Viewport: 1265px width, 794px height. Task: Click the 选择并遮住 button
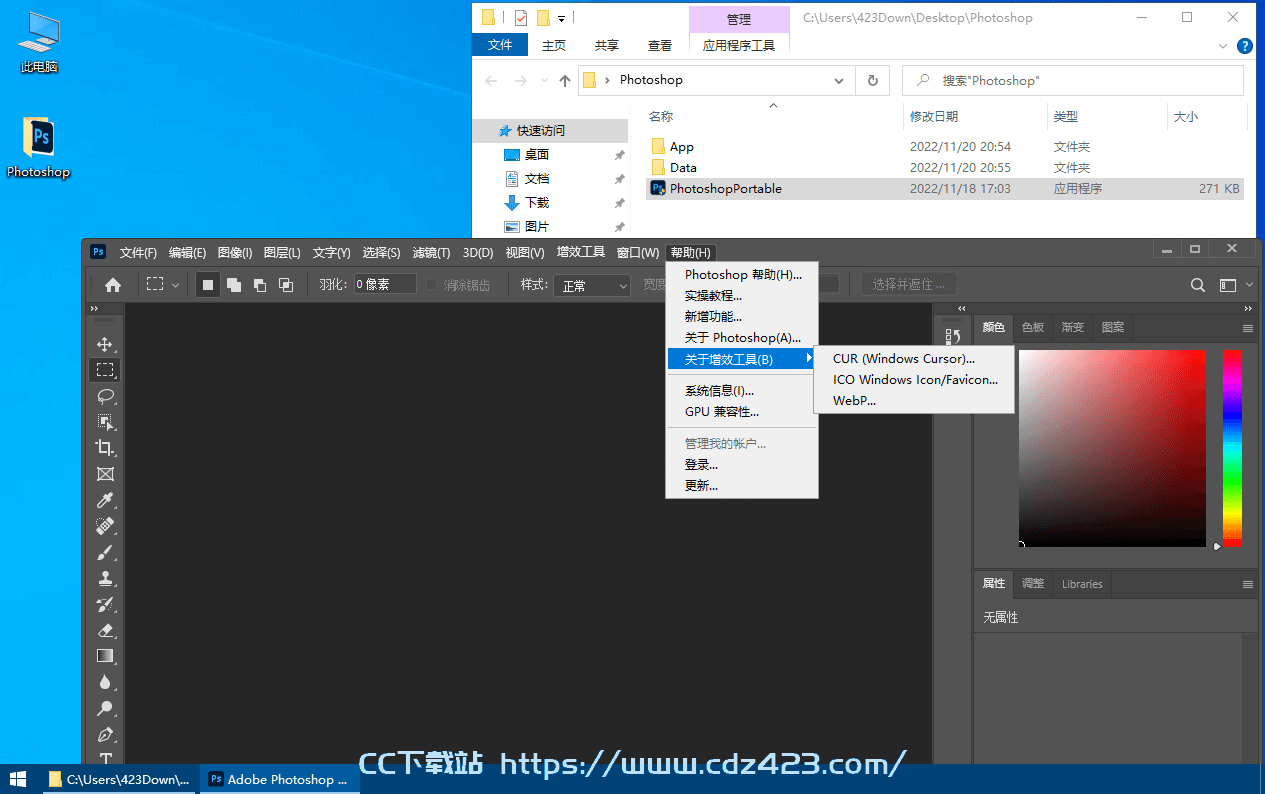[x=909, y=285]
